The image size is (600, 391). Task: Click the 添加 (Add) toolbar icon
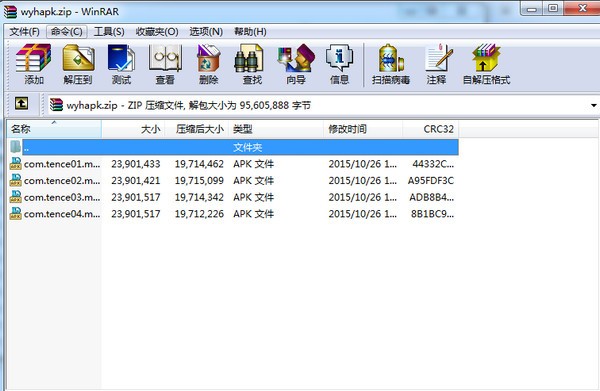(x=33, y=58)
